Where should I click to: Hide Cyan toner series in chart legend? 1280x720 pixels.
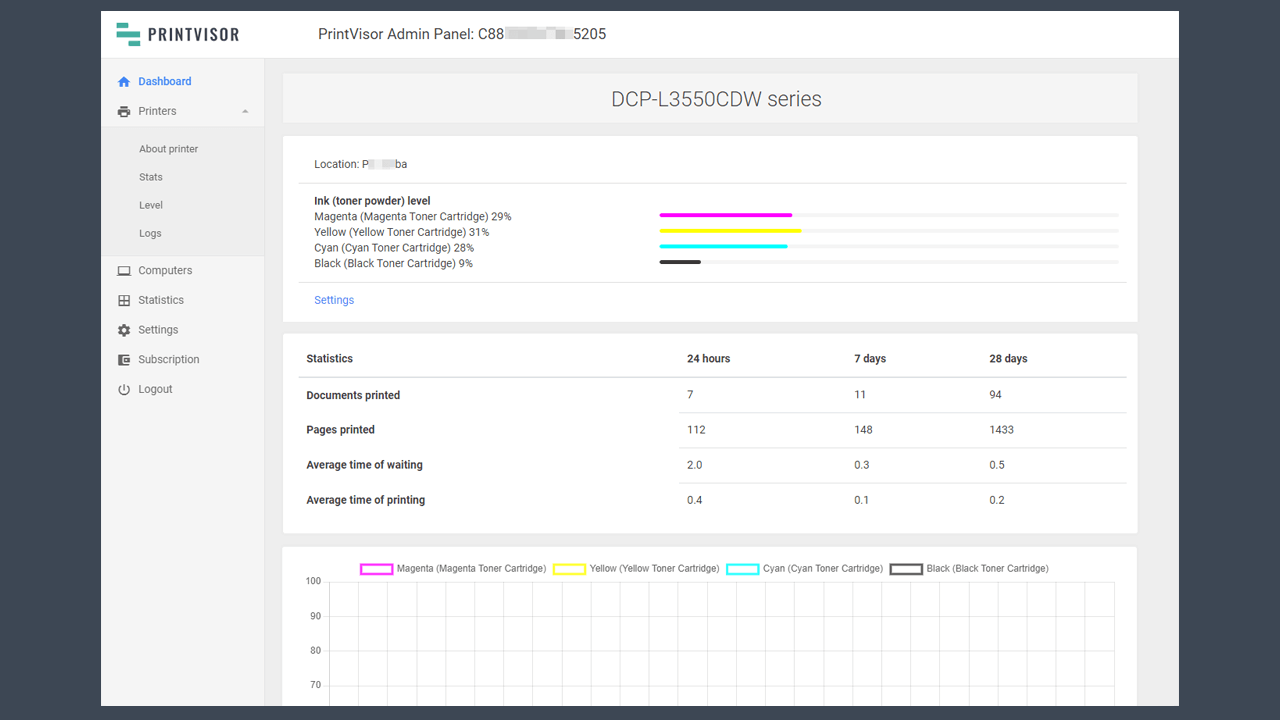(x=742, y=569)
